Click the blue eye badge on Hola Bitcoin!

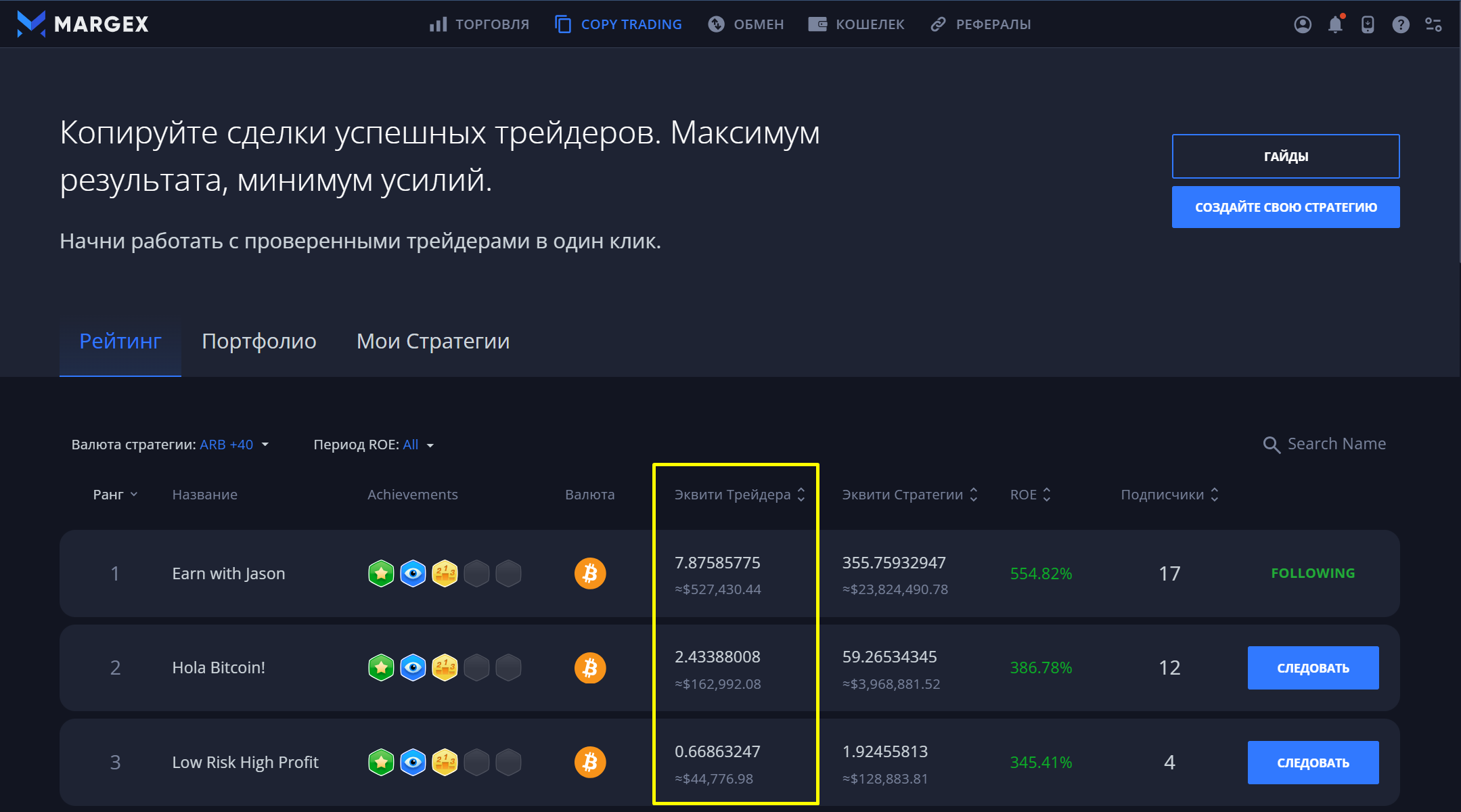point(413,668)
